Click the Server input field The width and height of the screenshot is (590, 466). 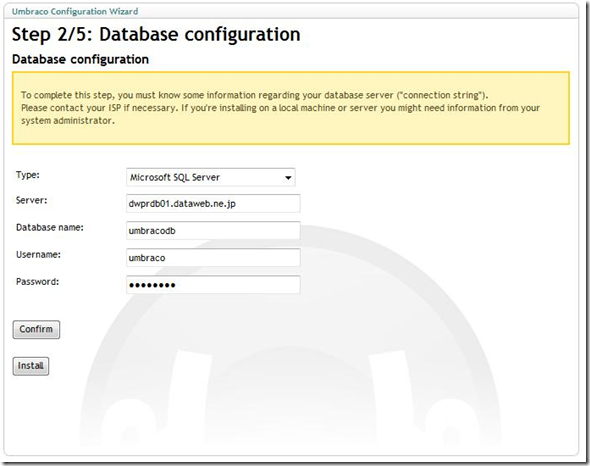tap(213, 204)
